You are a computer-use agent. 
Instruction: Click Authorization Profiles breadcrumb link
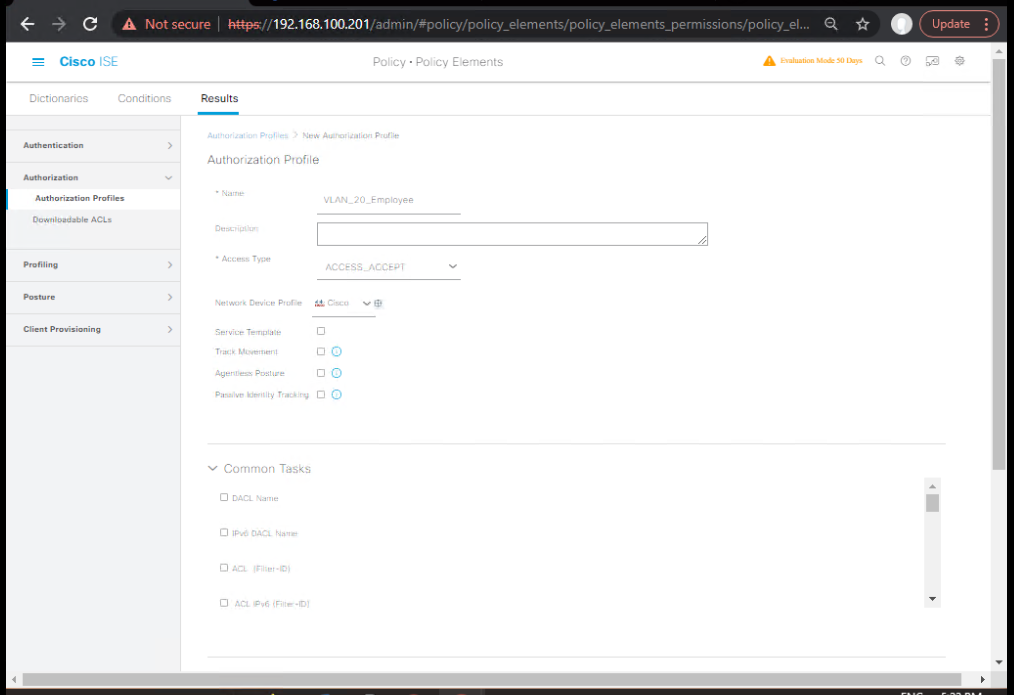point(248,135)
